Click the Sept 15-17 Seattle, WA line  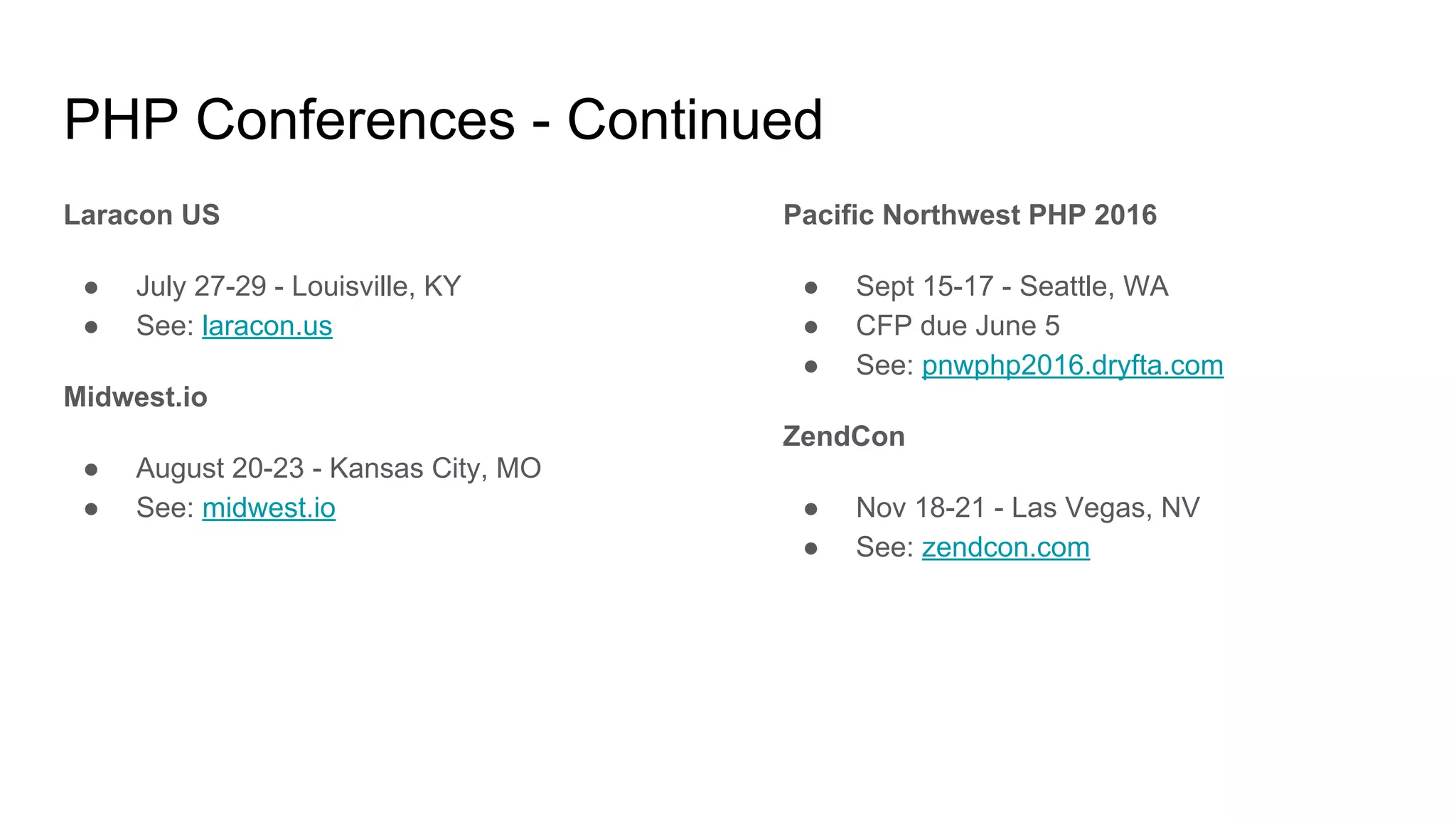[1012, 287]
